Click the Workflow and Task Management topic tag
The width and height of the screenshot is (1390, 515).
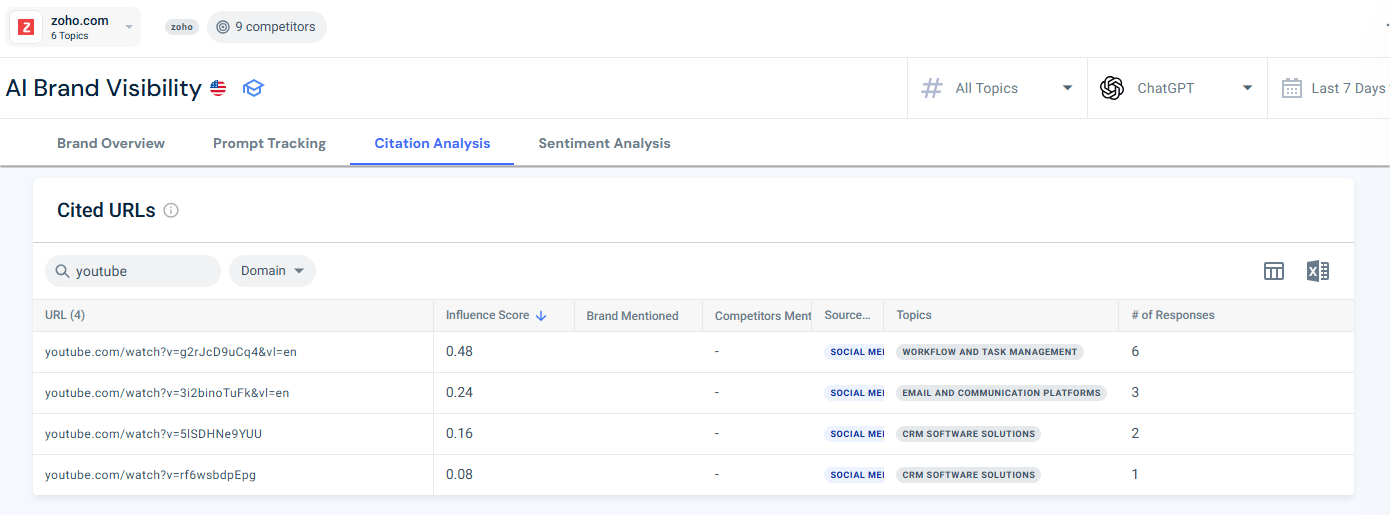990,352
